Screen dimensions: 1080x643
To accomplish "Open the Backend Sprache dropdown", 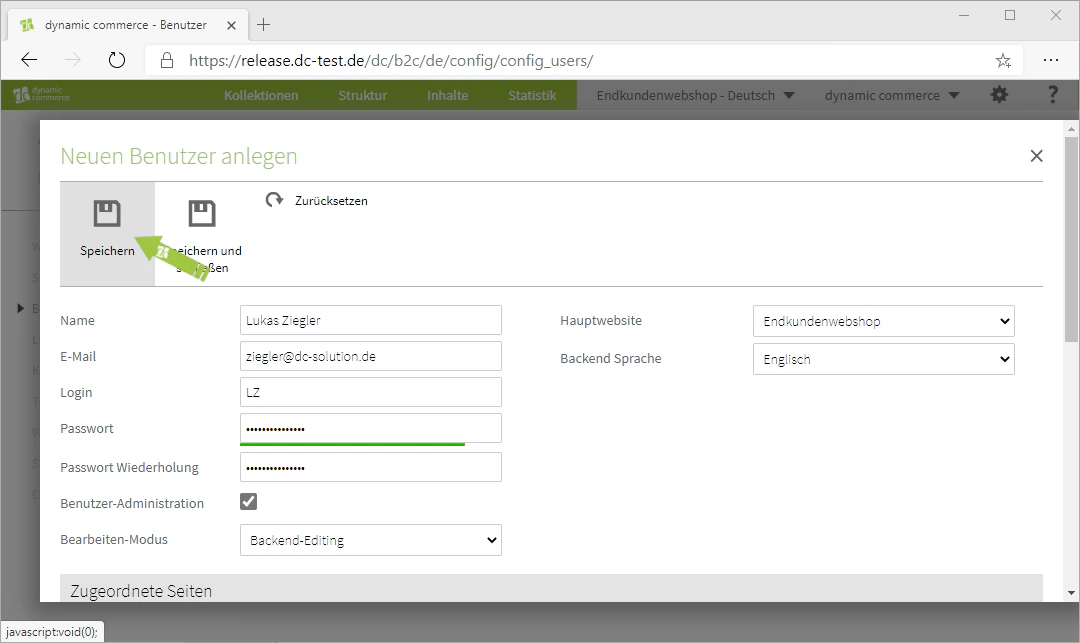I will coord(884,359).
